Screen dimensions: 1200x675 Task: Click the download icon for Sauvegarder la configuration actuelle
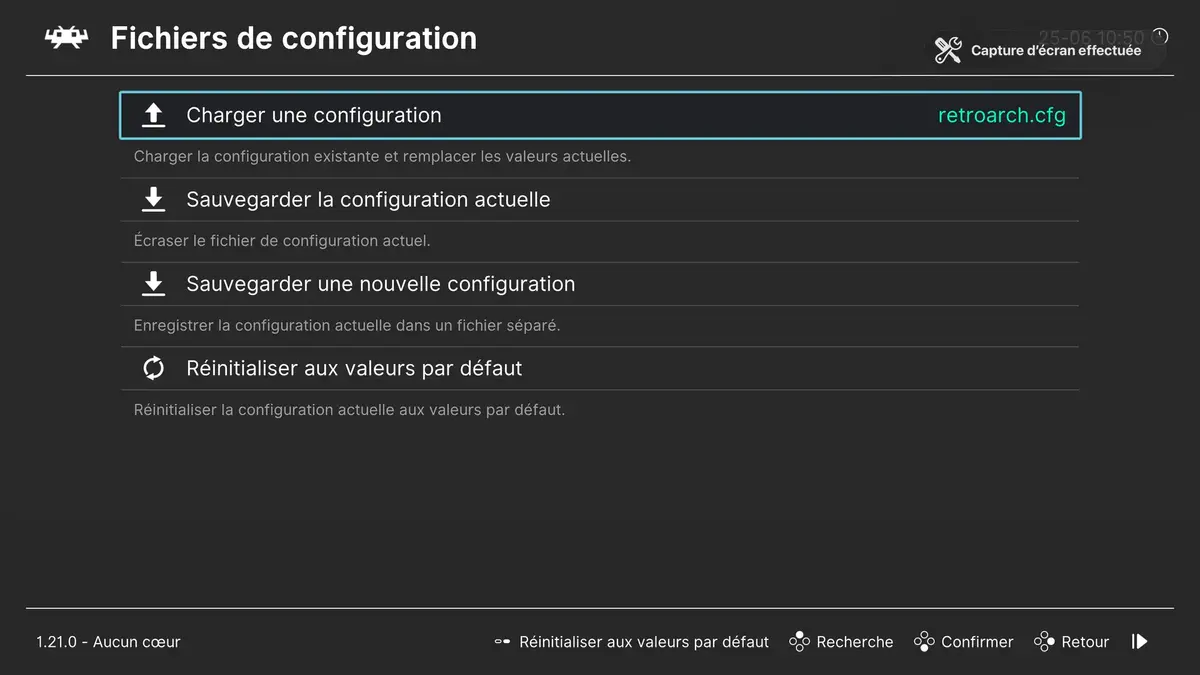[153, 198]
